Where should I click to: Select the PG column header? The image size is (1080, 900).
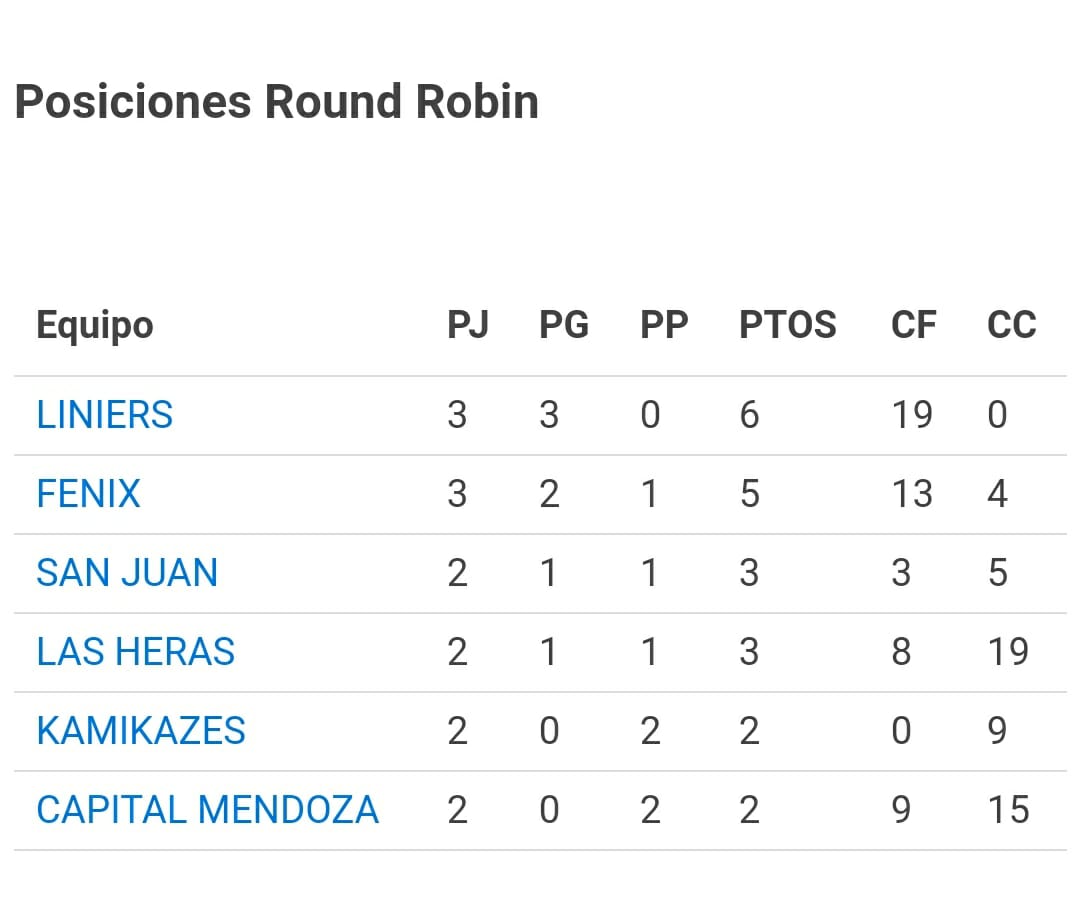(x=564, y=325)
